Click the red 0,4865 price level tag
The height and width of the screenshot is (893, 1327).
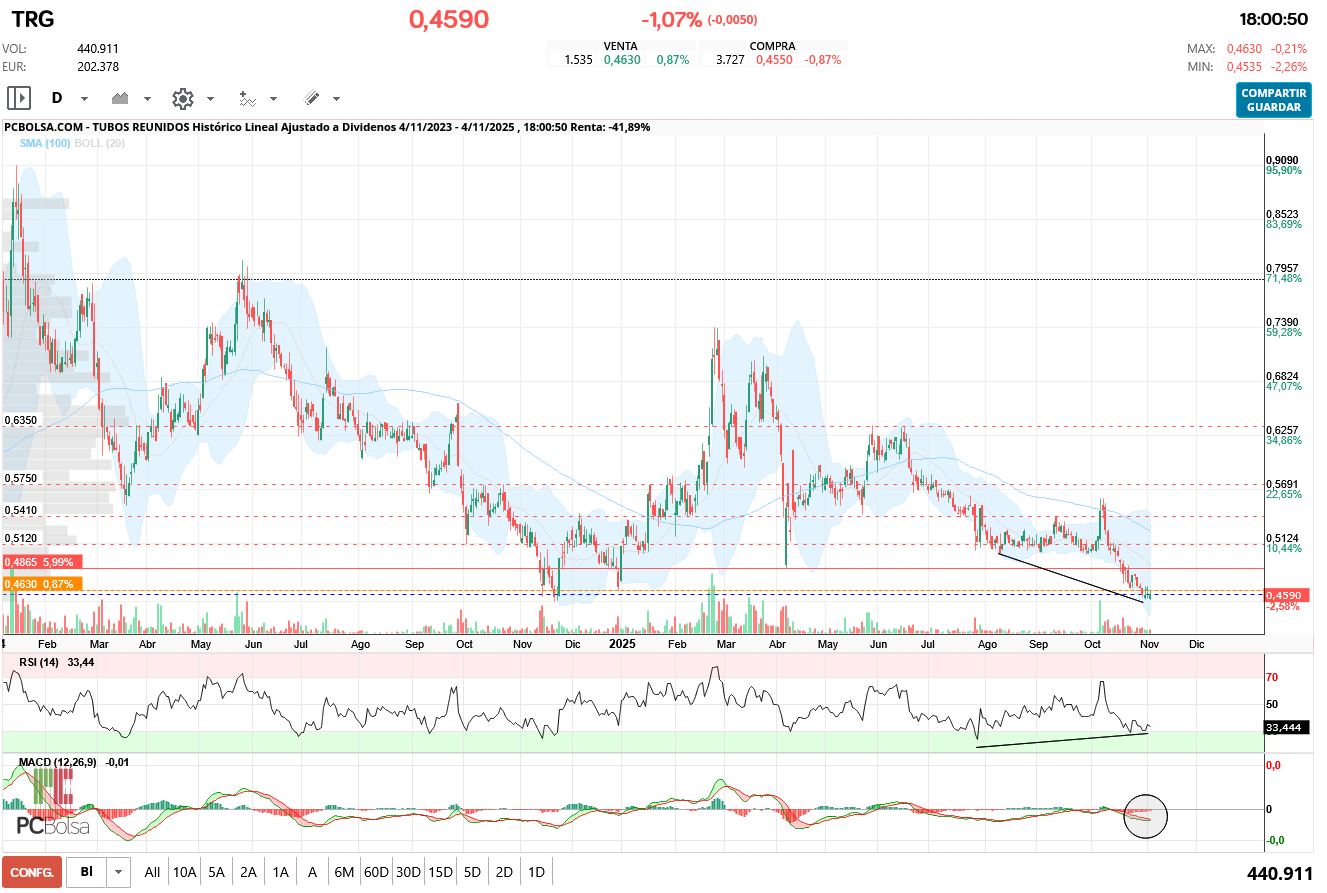[42, 562]
